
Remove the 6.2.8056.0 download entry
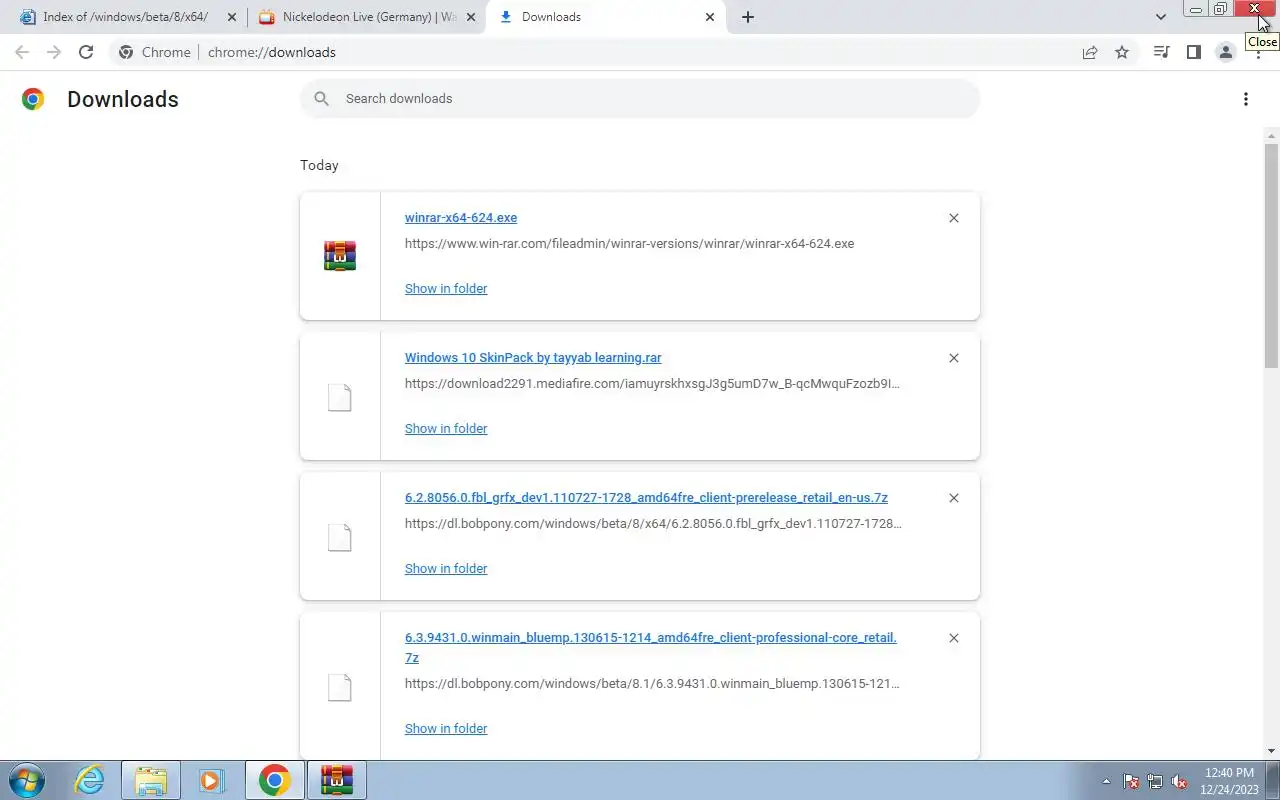coord(953,498)
